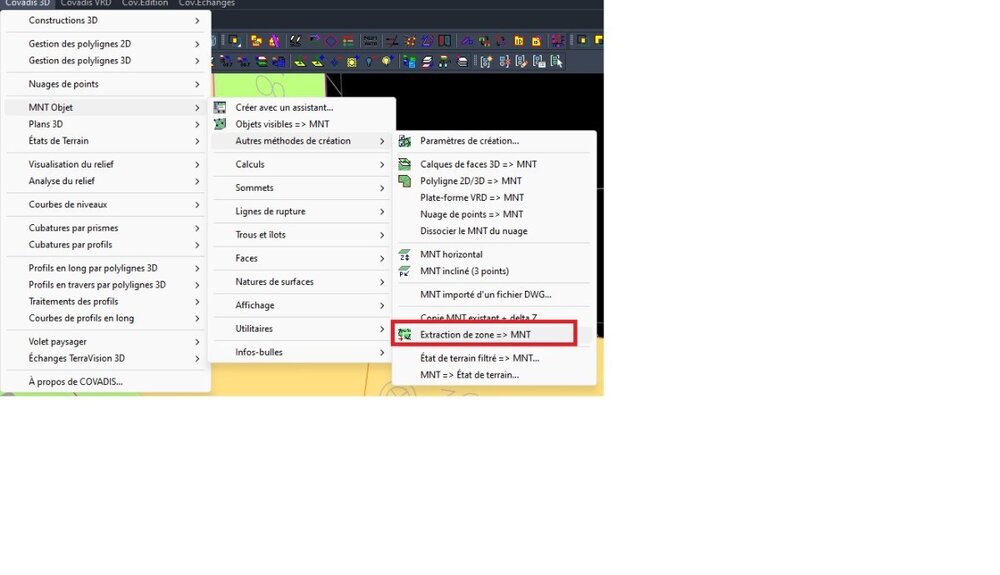Click the Paramètres de création icon
Screen dimensions: 1000x575
point(404,141)
